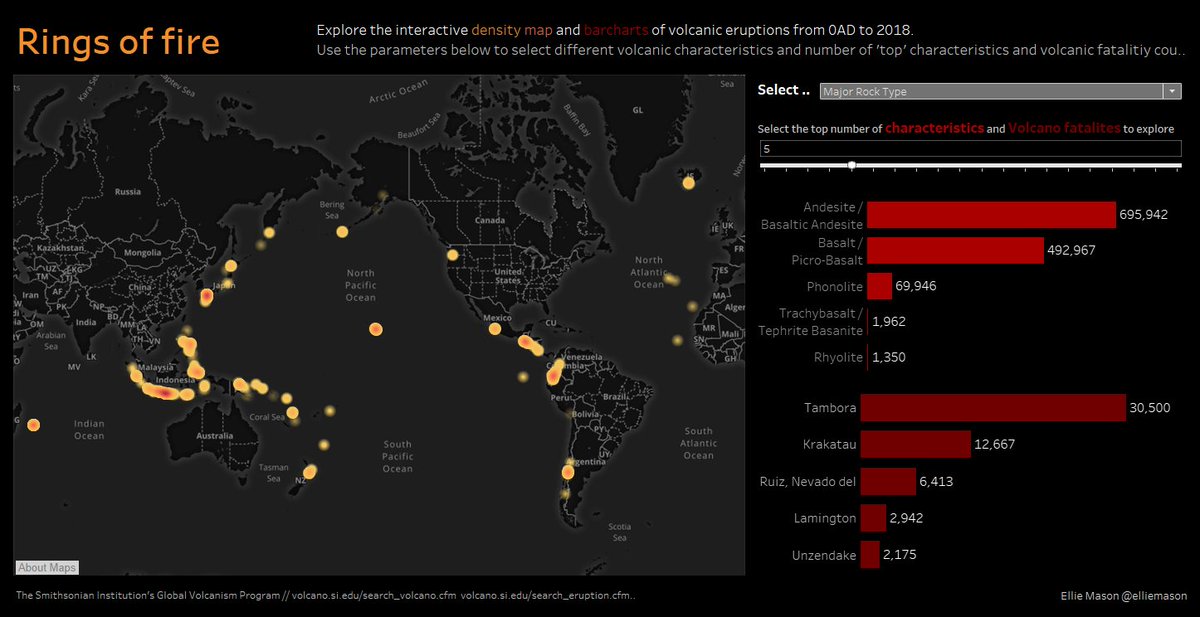Click the 6,413 value label
Viewport: 1200px width, 617px height.
point(937,482)
